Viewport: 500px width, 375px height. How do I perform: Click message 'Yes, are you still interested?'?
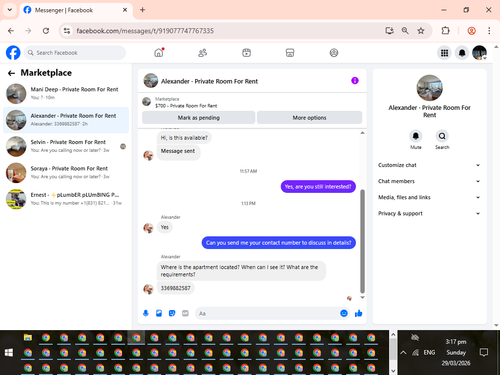318,187
